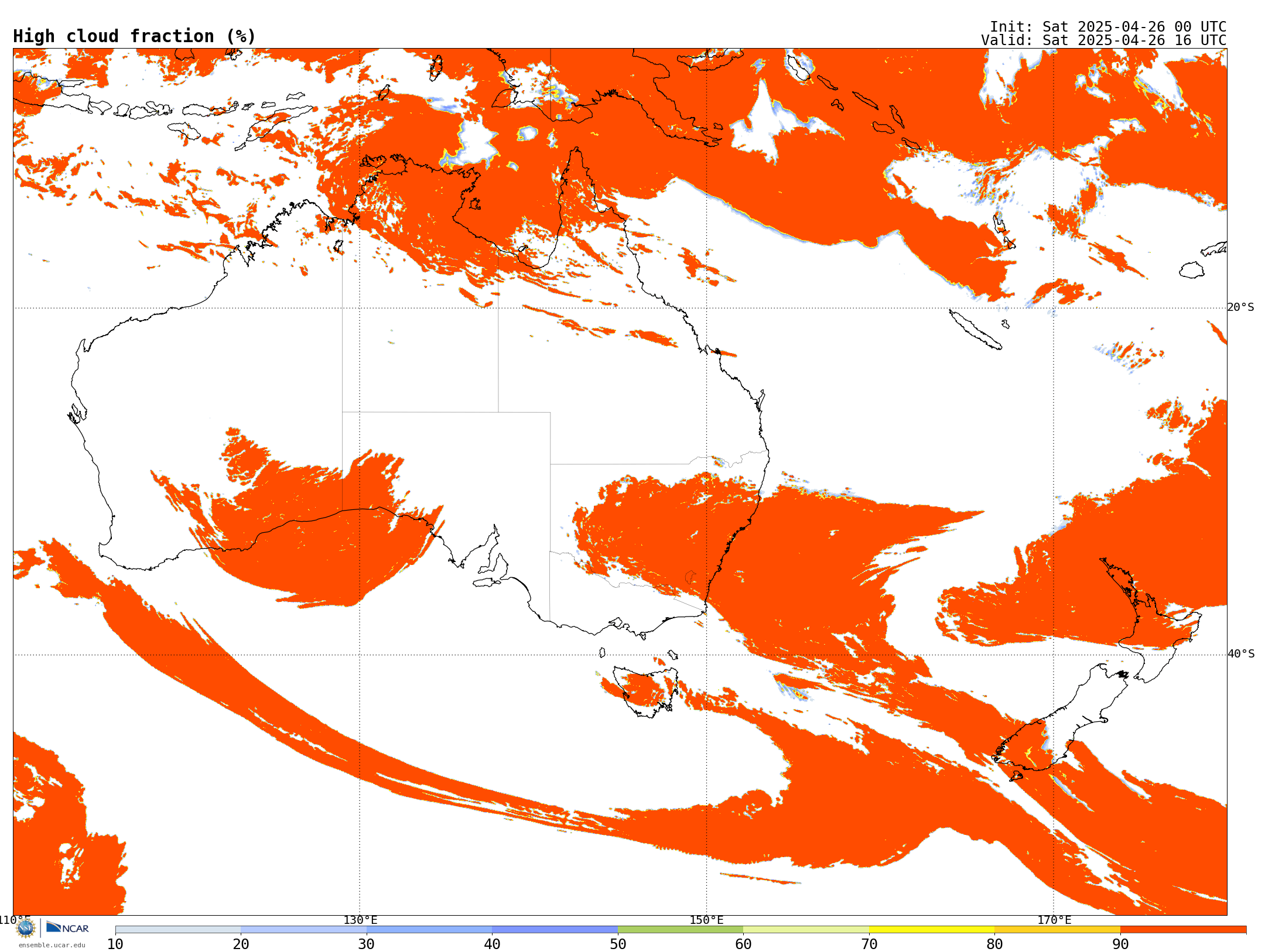Screen dimensions: 1265x952
Task: Click New Caledonia island outline
Action: click(x=975, y=330)
